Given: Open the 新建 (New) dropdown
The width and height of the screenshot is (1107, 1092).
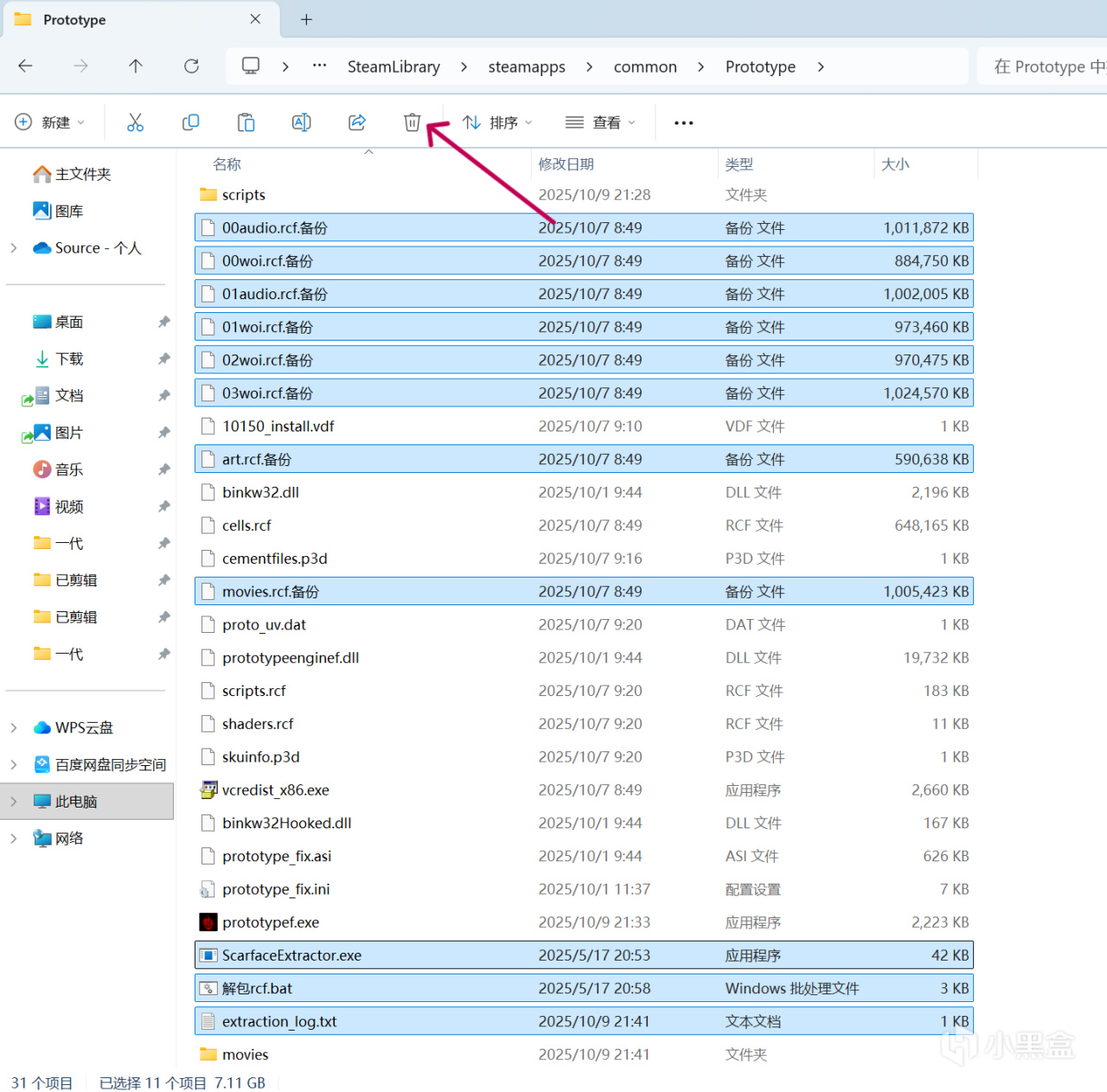Looking at the screenshot, I should (50, 123).
